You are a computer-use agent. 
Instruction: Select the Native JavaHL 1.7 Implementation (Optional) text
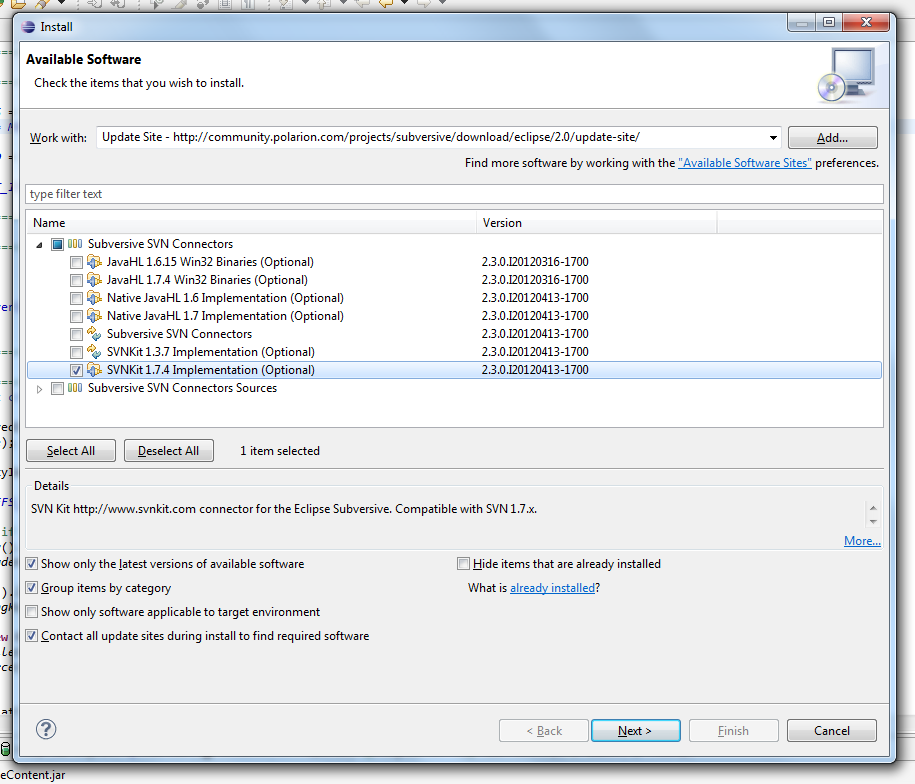coord(225,316)
